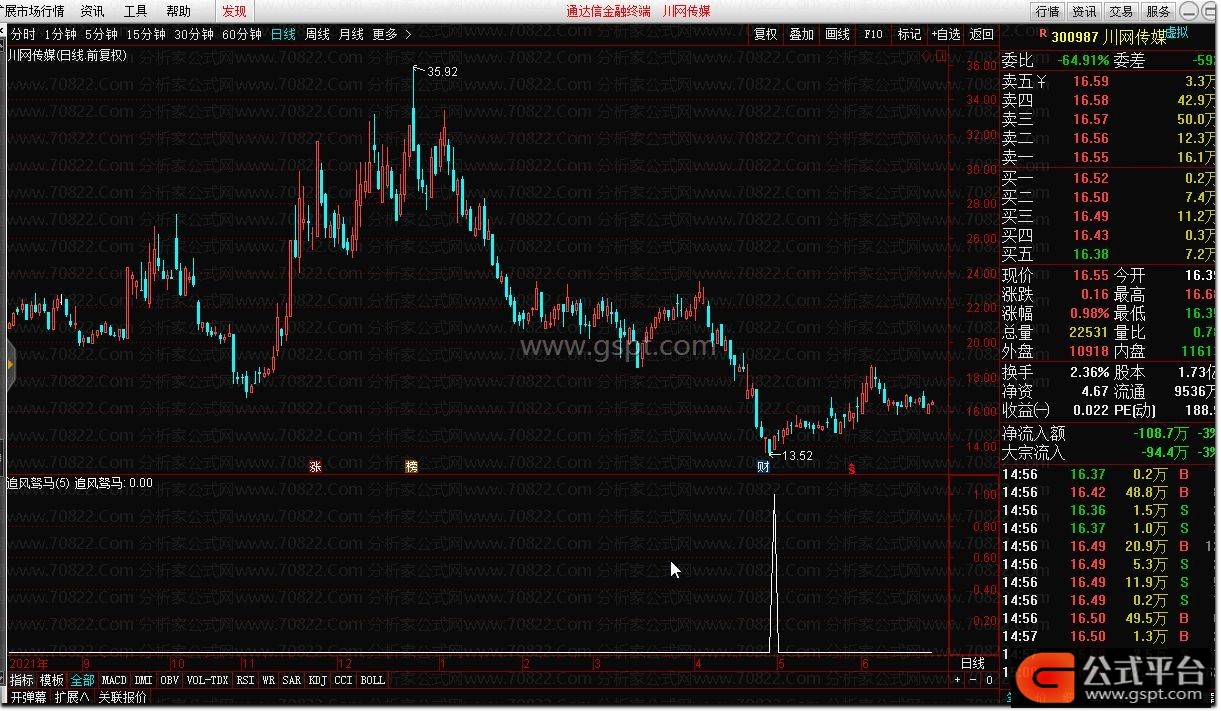
Task: Select the 周线 period tab
Action: (317, 34)
